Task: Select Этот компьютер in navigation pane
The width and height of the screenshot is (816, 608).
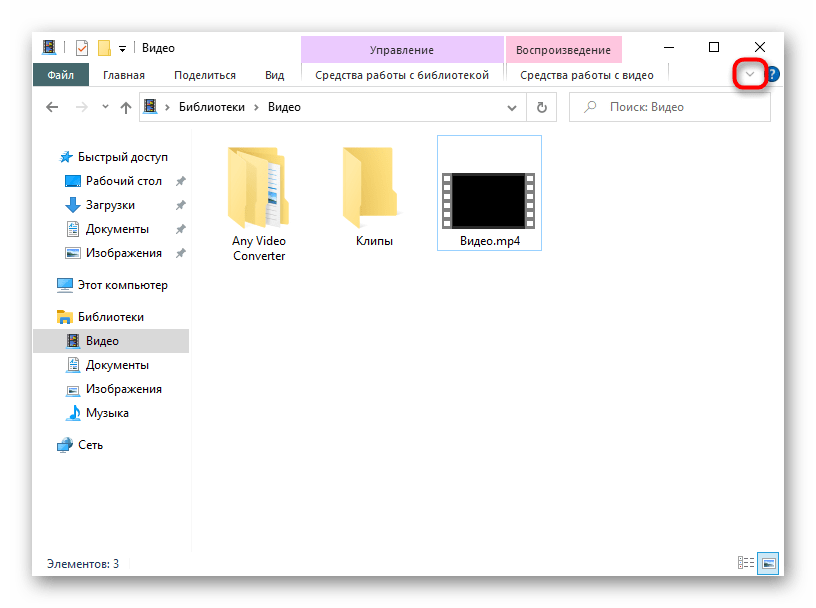Action: [x=123, y=285]
